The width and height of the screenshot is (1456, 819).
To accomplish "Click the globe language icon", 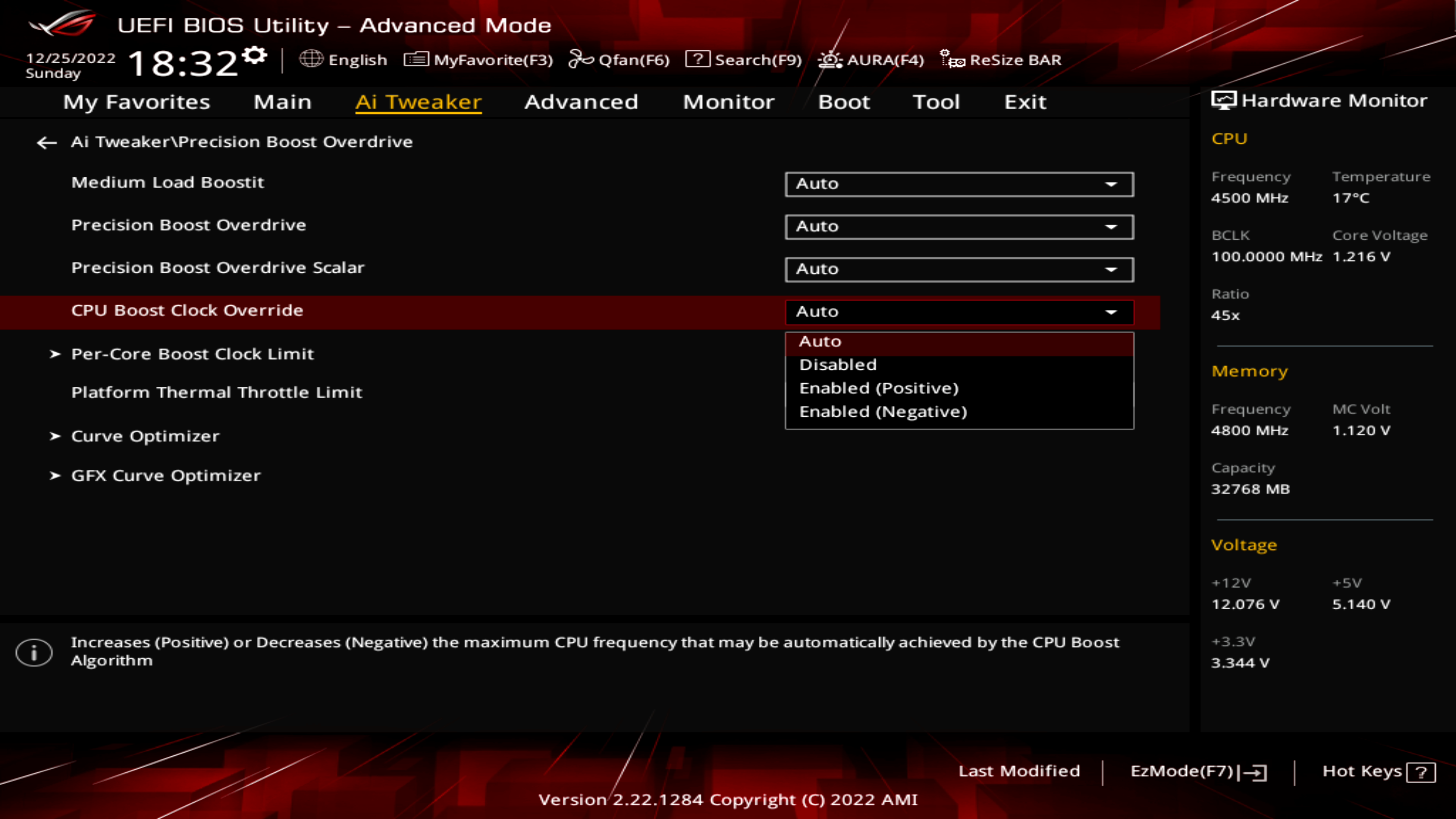I will click(x=311, y=59).
